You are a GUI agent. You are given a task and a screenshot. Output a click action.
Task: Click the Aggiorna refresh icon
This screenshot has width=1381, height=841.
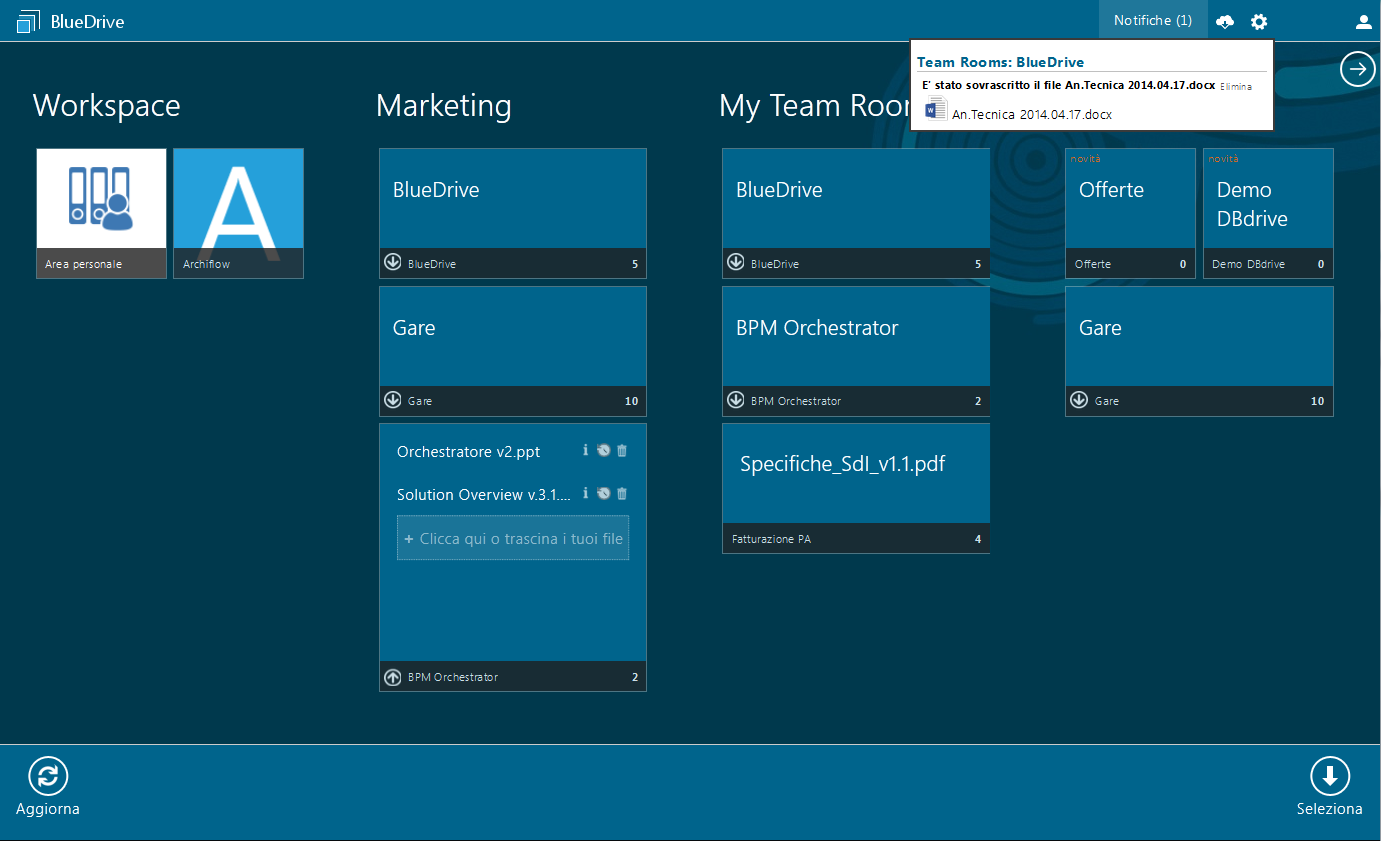click(x=48, y=776)
